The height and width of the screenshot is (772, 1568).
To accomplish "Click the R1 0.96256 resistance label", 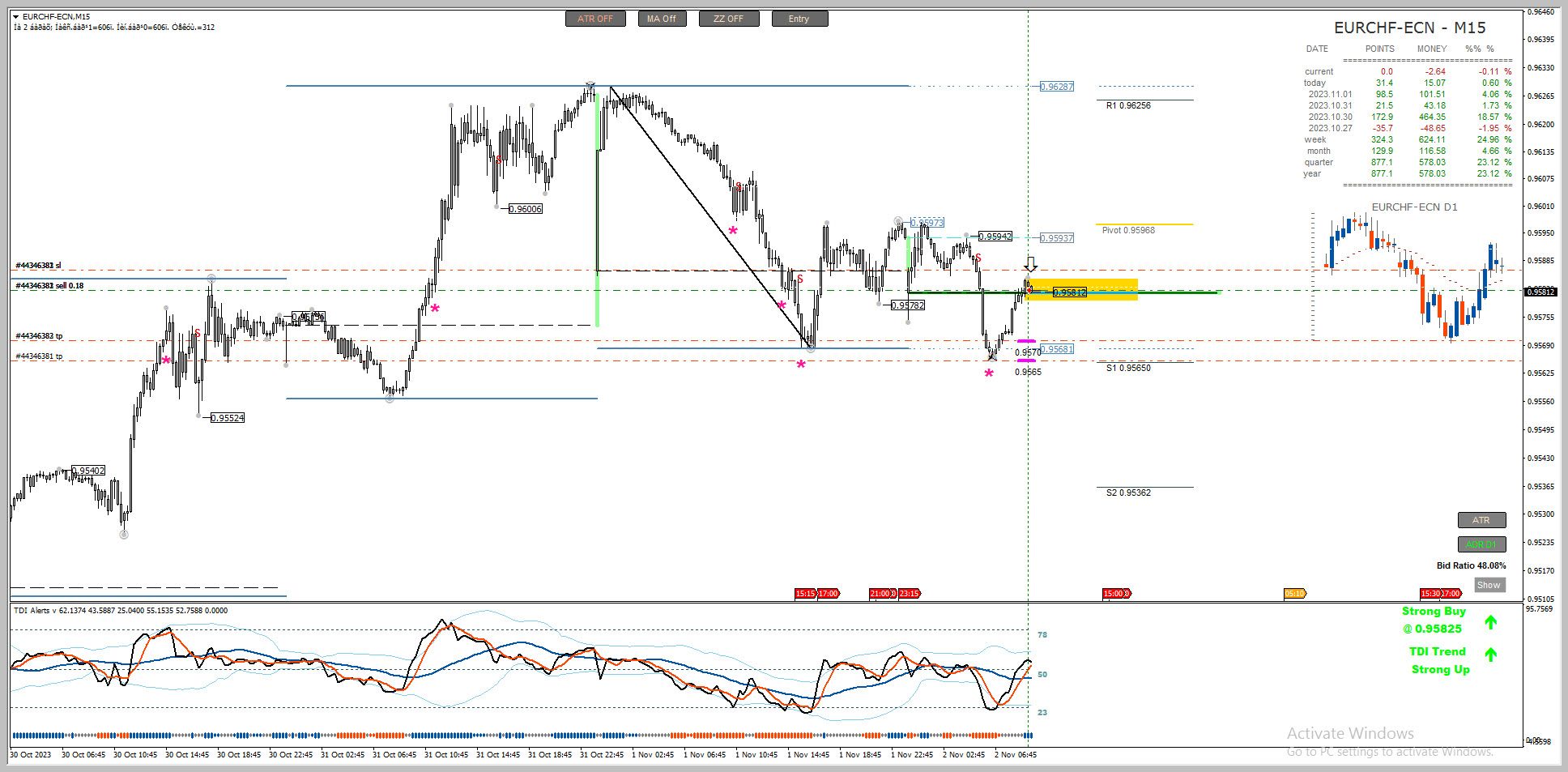I will tap(1128, 105).
